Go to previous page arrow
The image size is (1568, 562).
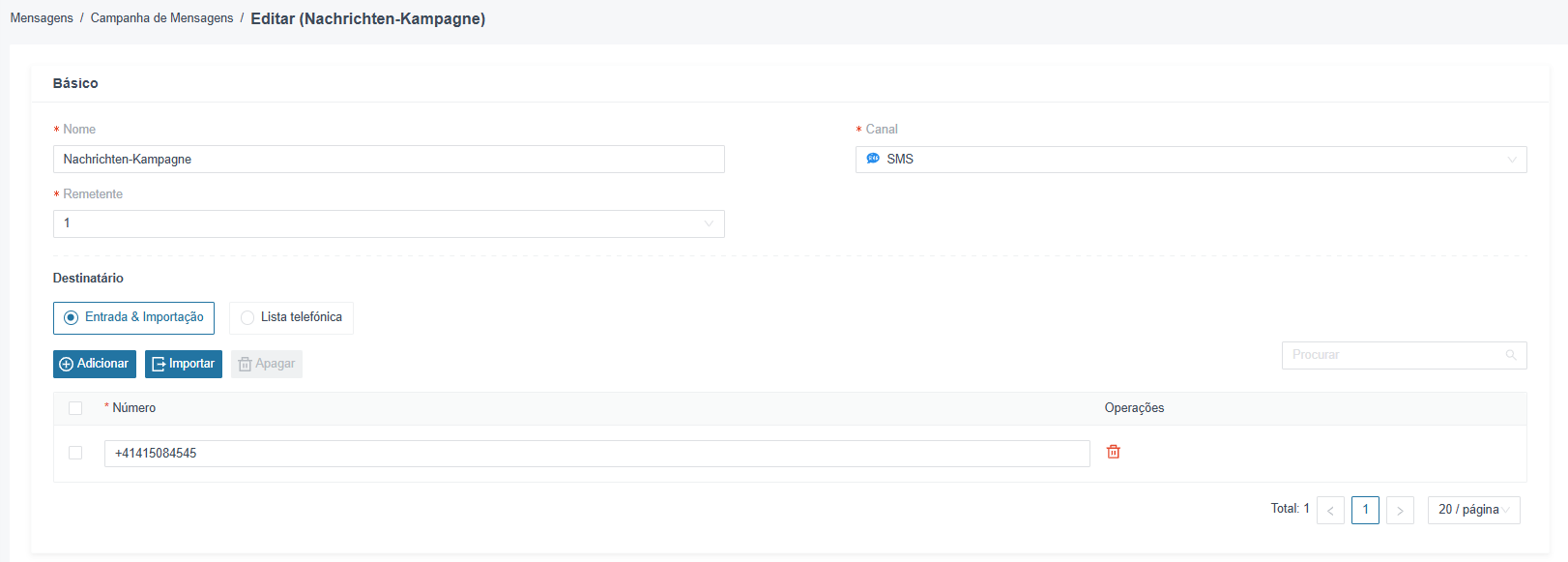1330,510
